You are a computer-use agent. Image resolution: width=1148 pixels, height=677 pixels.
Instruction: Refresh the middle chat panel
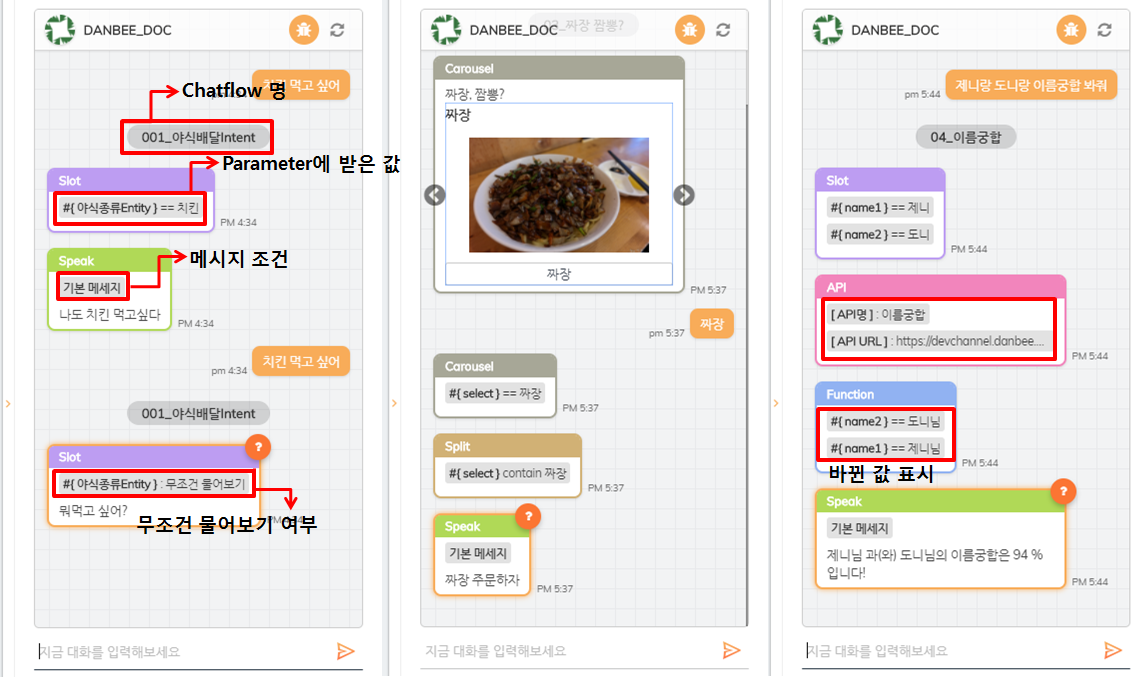click(723, 30)
